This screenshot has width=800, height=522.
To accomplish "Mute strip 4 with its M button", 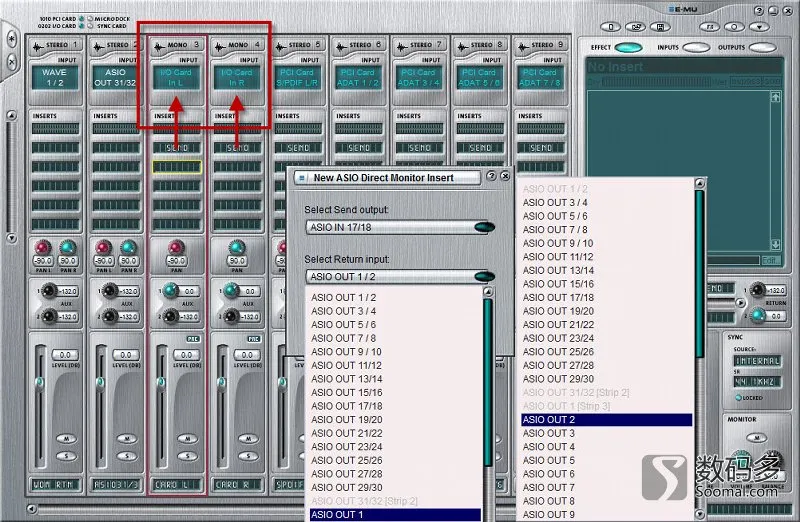I will [248, 438].
